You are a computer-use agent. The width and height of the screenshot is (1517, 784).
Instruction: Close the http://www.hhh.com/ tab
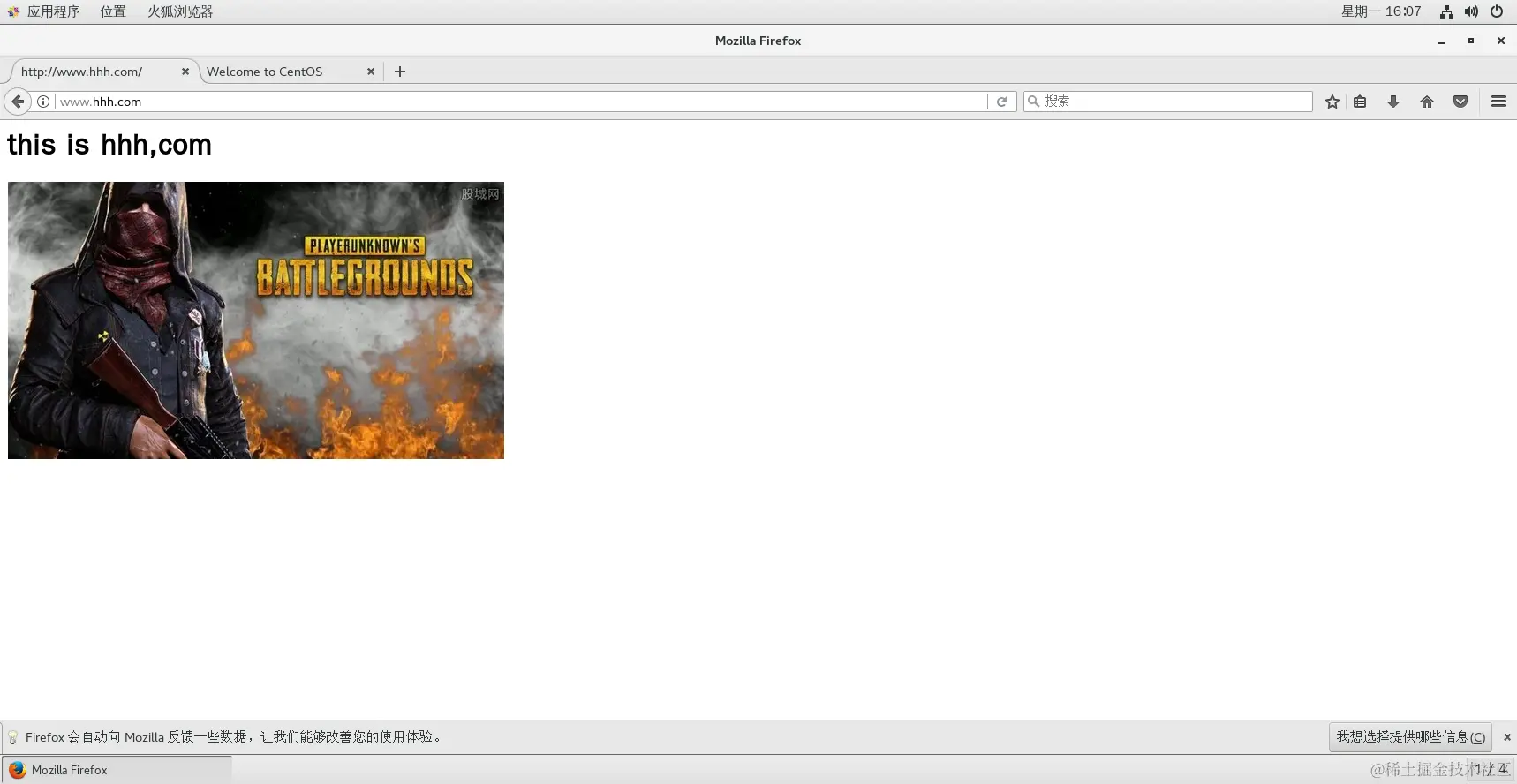(185, 72)
